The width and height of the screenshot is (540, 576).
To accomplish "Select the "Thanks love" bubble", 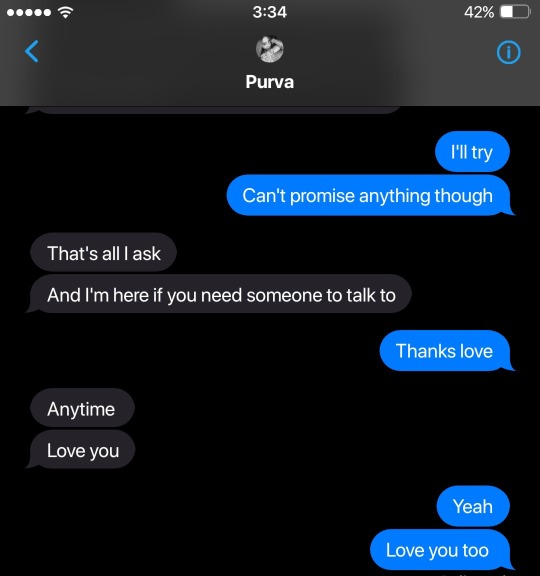I will tap(445, 351).
